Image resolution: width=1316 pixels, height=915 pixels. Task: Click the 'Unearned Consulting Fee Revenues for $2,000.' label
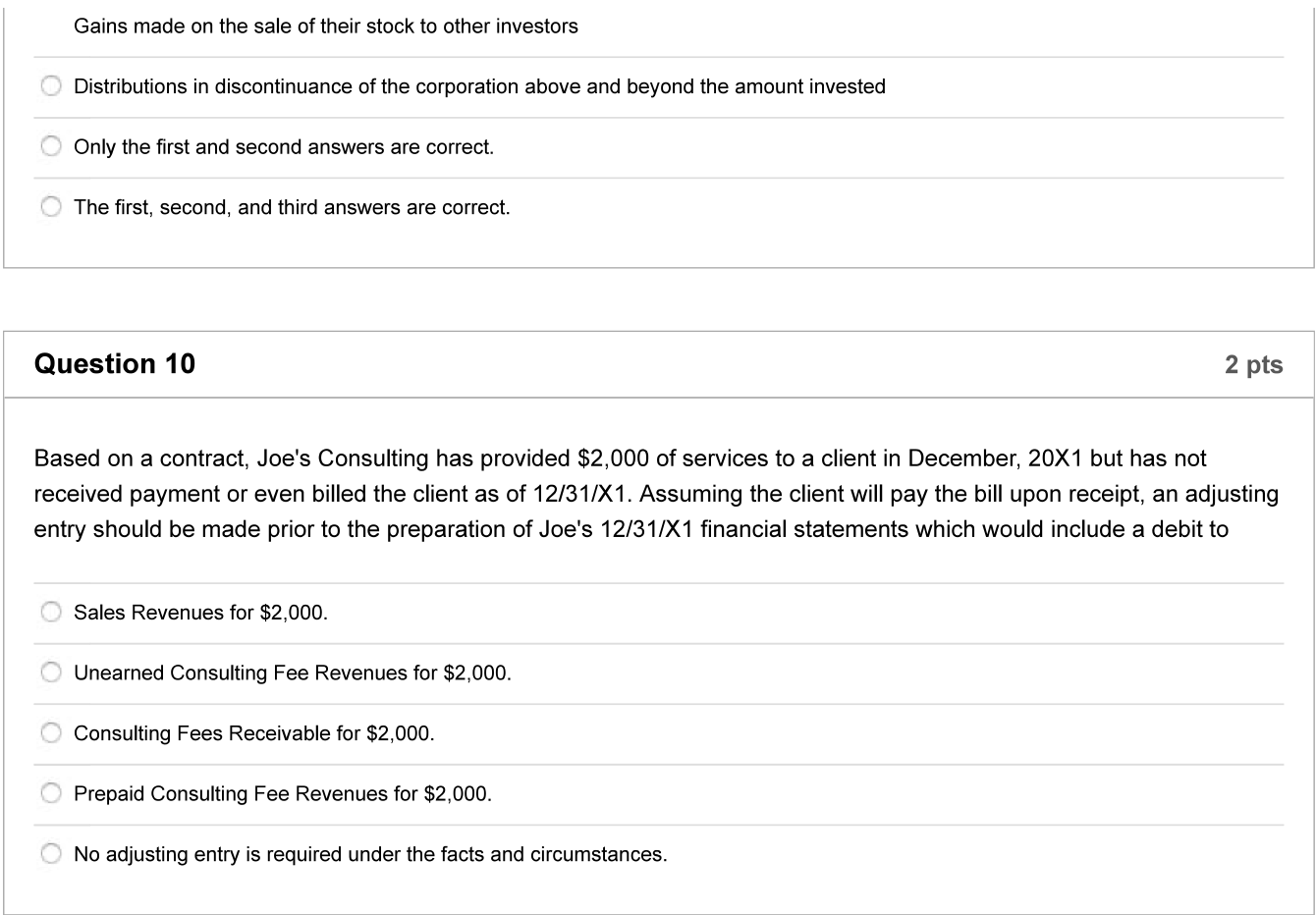point(293,673)
